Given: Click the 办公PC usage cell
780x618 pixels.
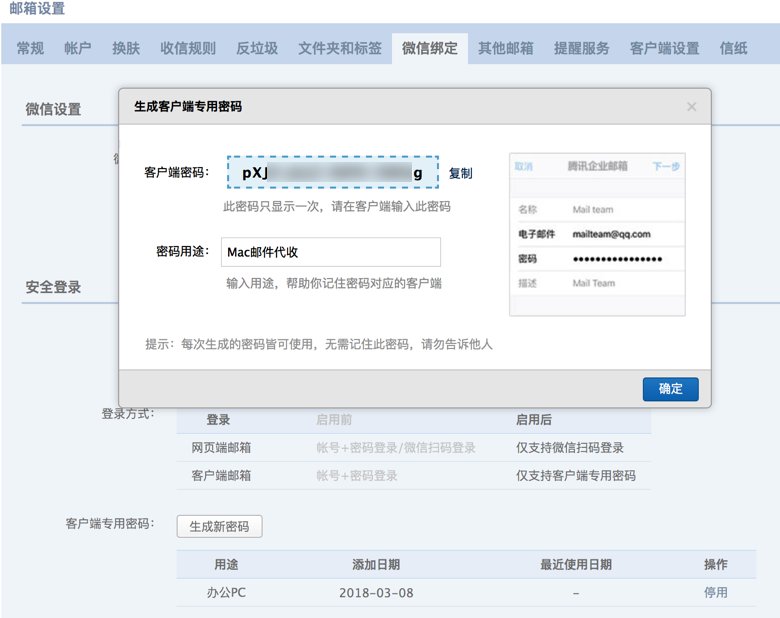Looking at the screenshot, I should (x=226, y=593).
